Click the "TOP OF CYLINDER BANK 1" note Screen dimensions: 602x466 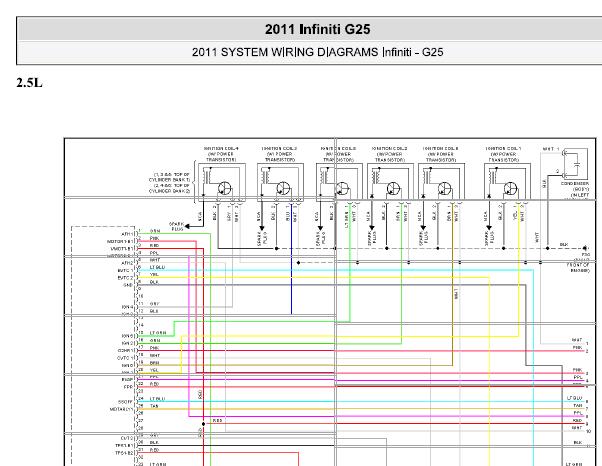[169, 177]
